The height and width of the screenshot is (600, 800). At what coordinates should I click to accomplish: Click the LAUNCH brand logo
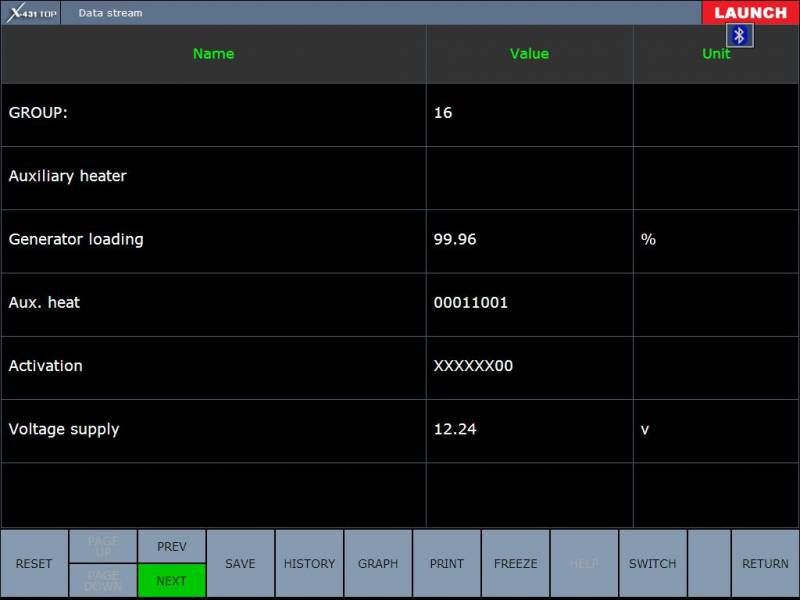pos(750,13)
